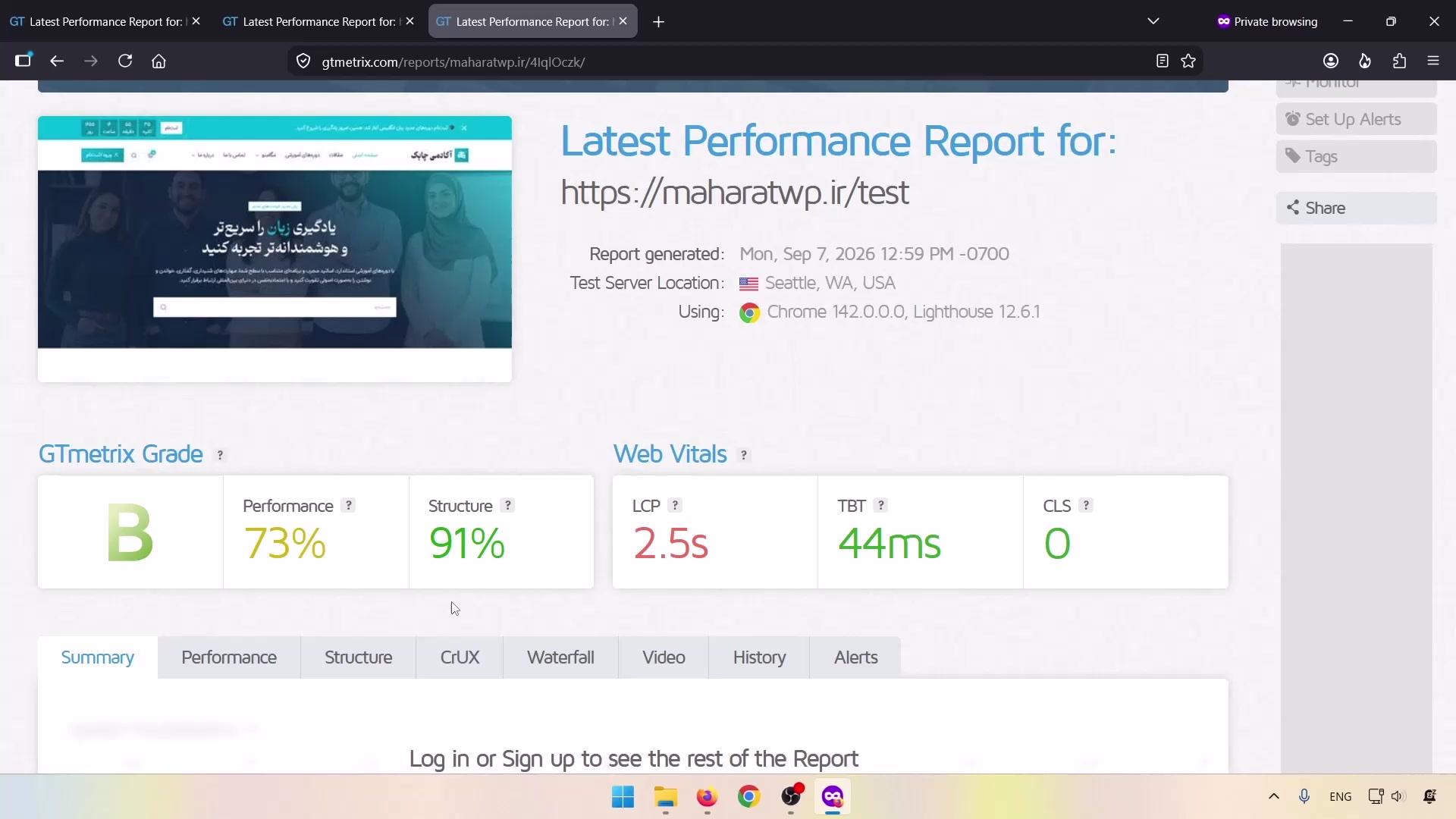Viewport: 1456px width, 819px height.
Task: Click the GTmetrix Grade help question mark
Action: coord(220,455)
